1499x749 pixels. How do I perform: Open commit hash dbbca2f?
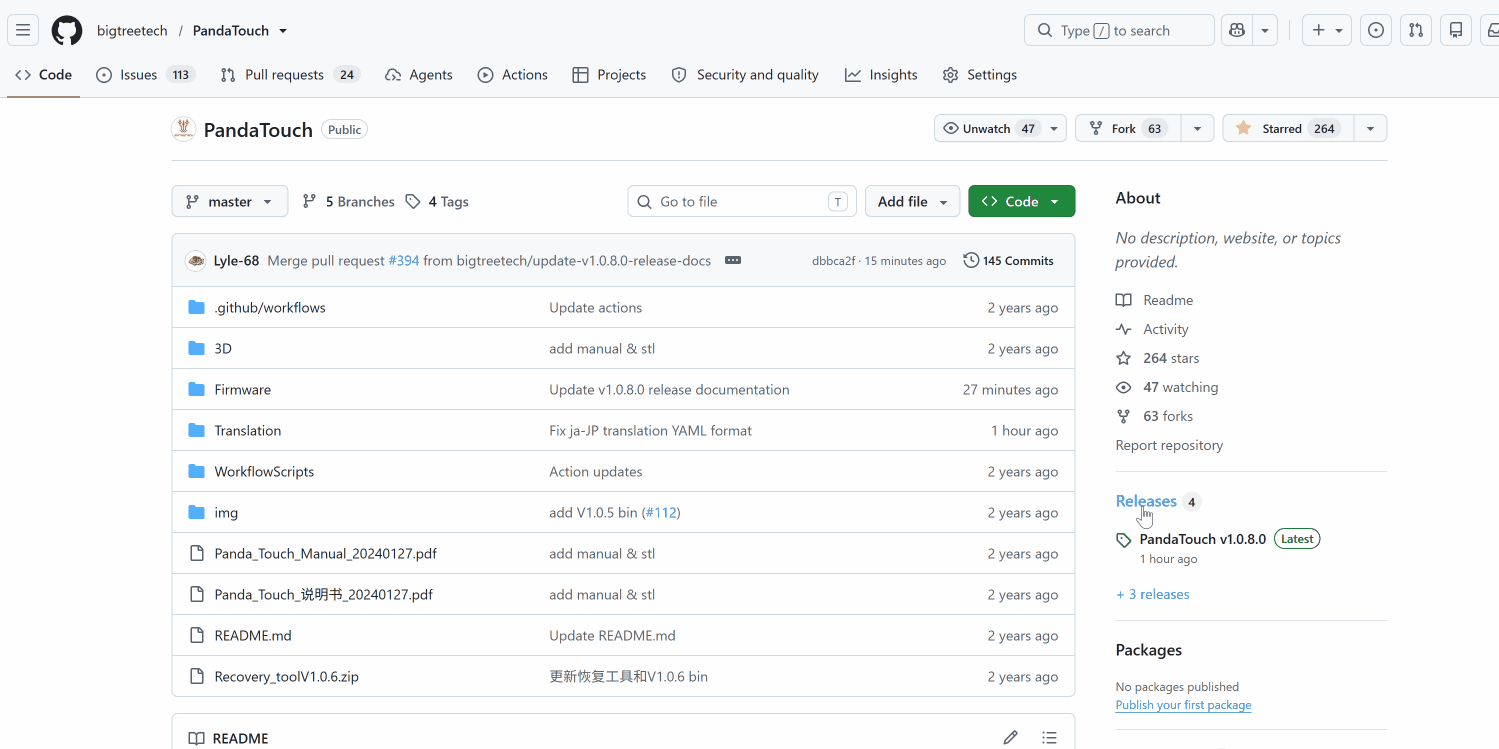[833, 261]
